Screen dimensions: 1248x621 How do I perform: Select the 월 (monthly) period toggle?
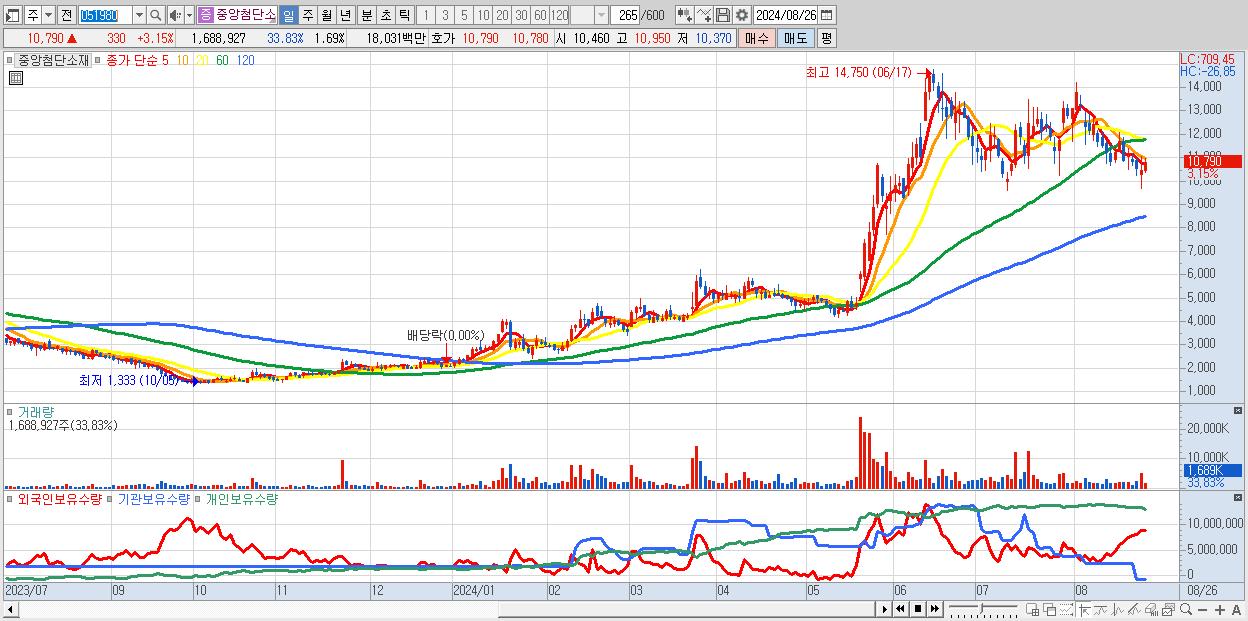point(326,15)
